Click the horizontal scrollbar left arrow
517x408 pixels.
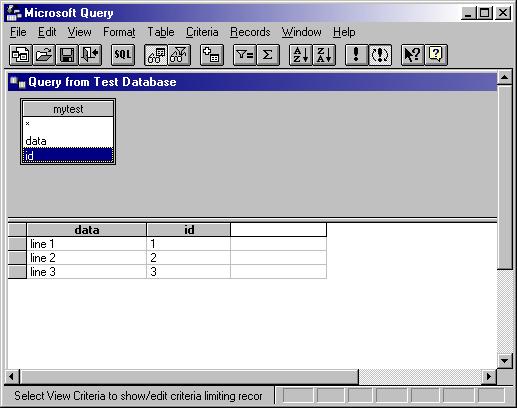pos(12,377)
